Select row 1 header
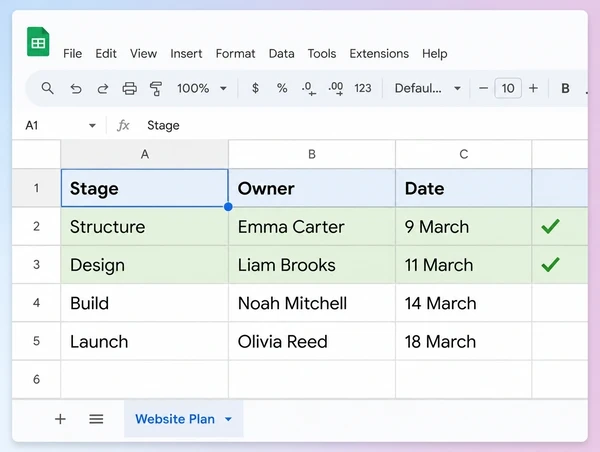600x452 pixels. click(x=36, y=188)
